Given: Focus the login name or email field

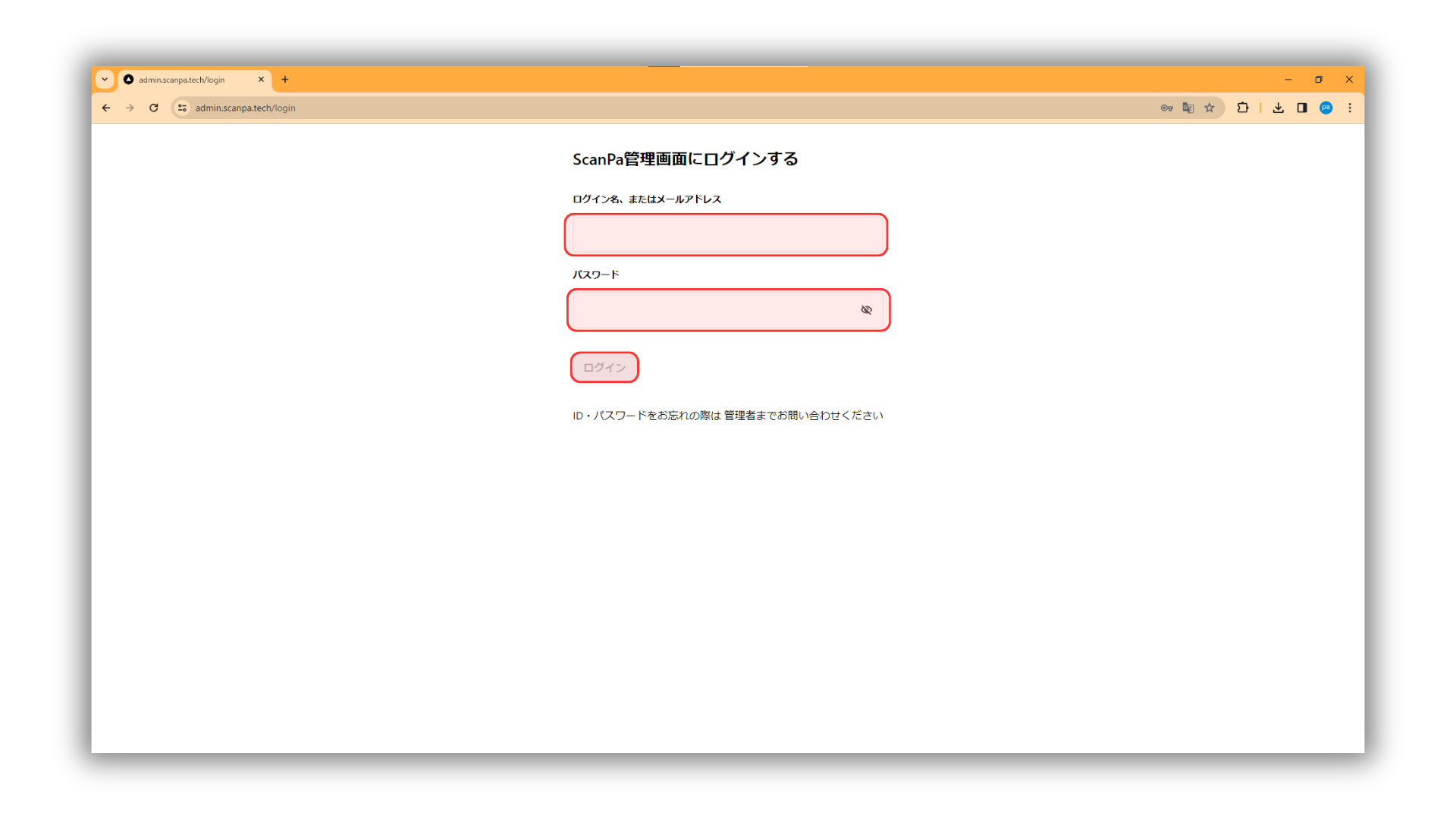Looking at the screenshot, I should tap(726, 235).
